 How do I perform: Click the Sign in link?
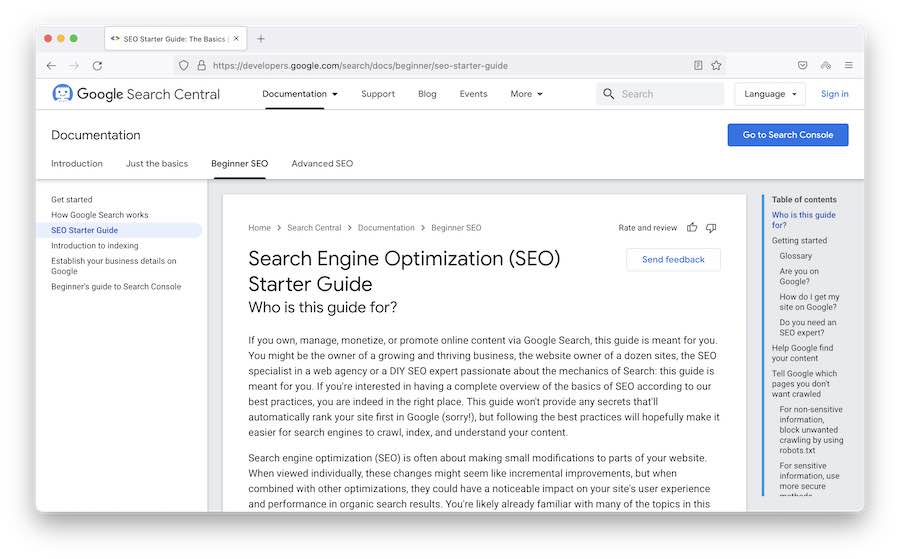834,94
